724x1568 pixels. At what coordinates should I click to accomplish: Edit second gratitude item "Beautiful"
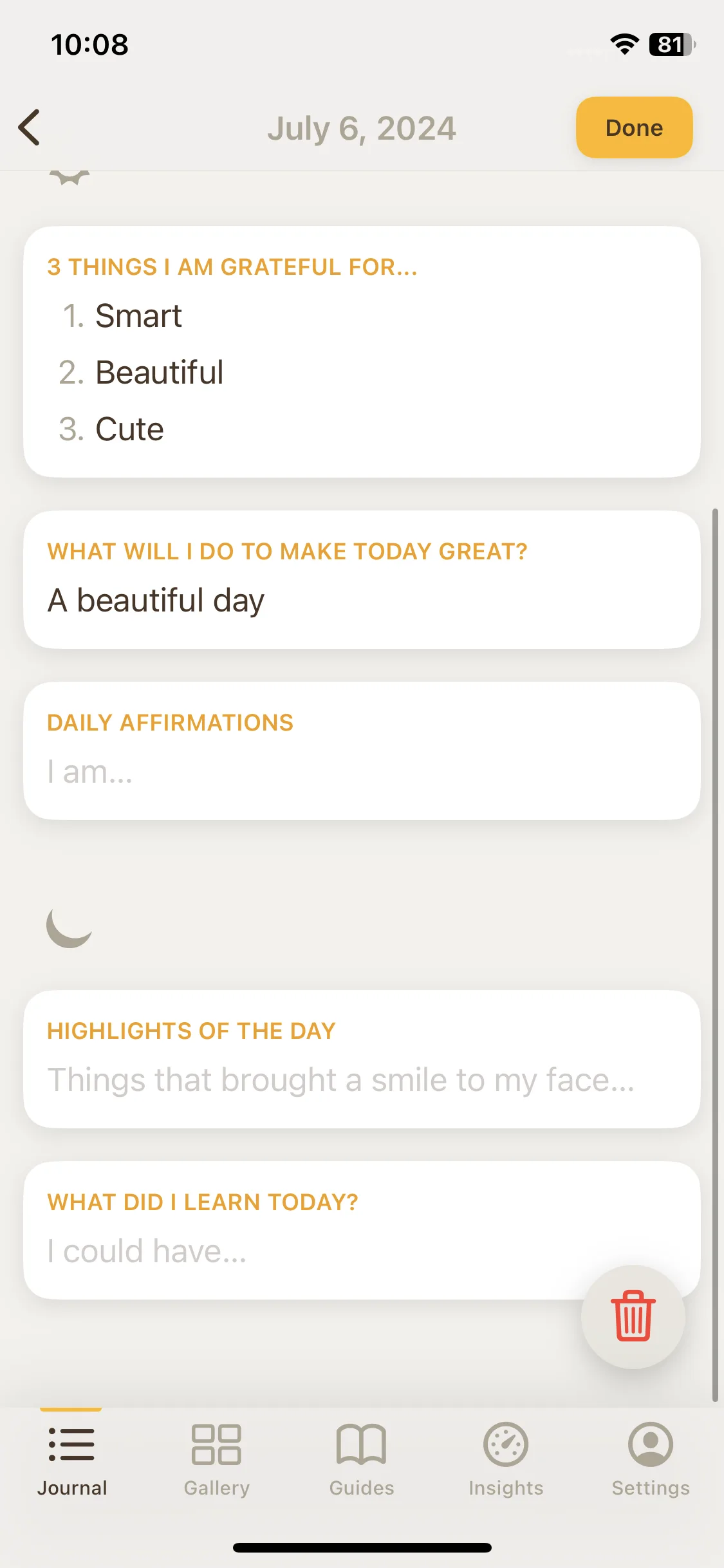tap(160, 372)
